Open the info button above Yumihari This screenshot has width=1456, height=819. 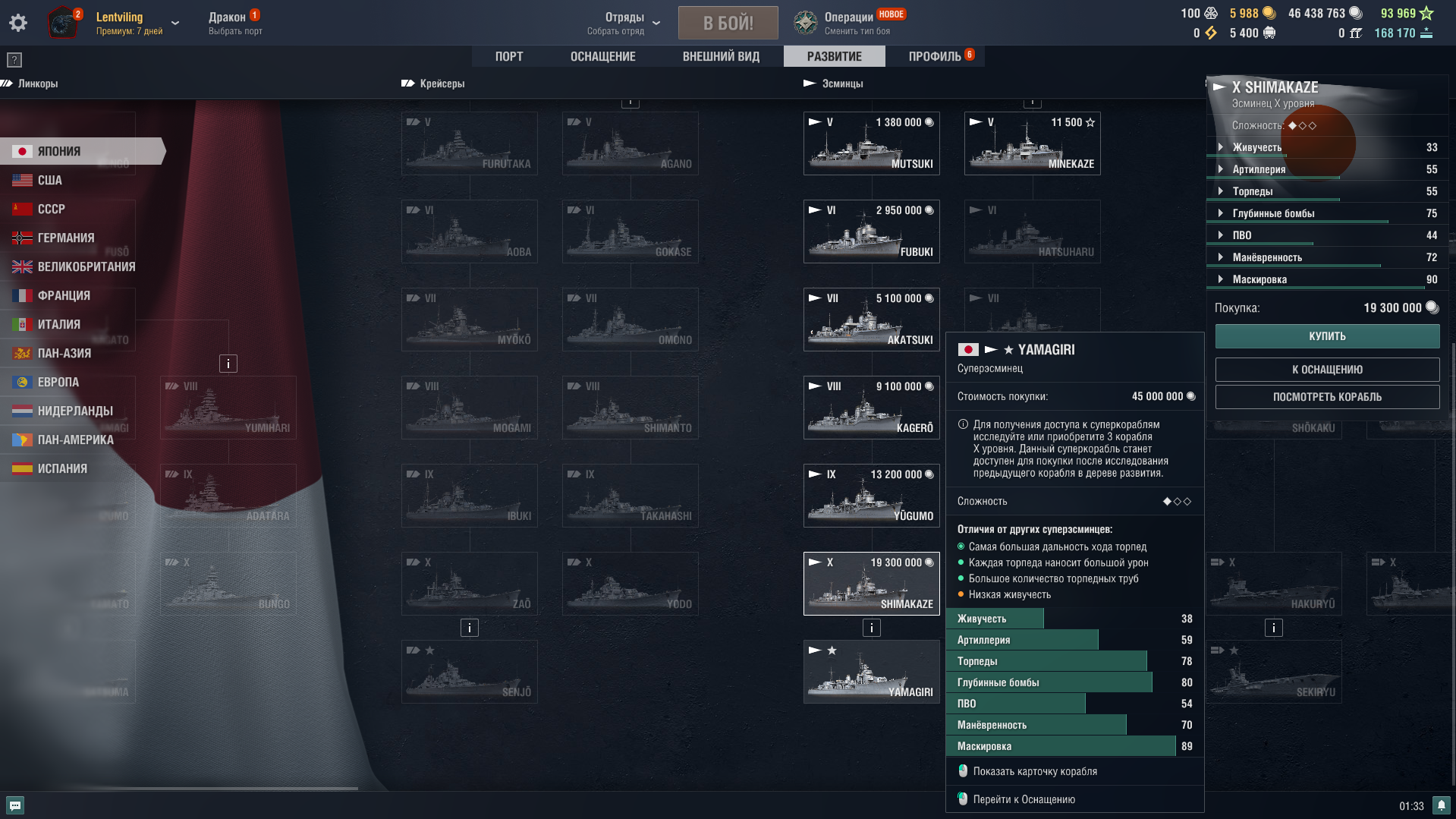[228, 364]
